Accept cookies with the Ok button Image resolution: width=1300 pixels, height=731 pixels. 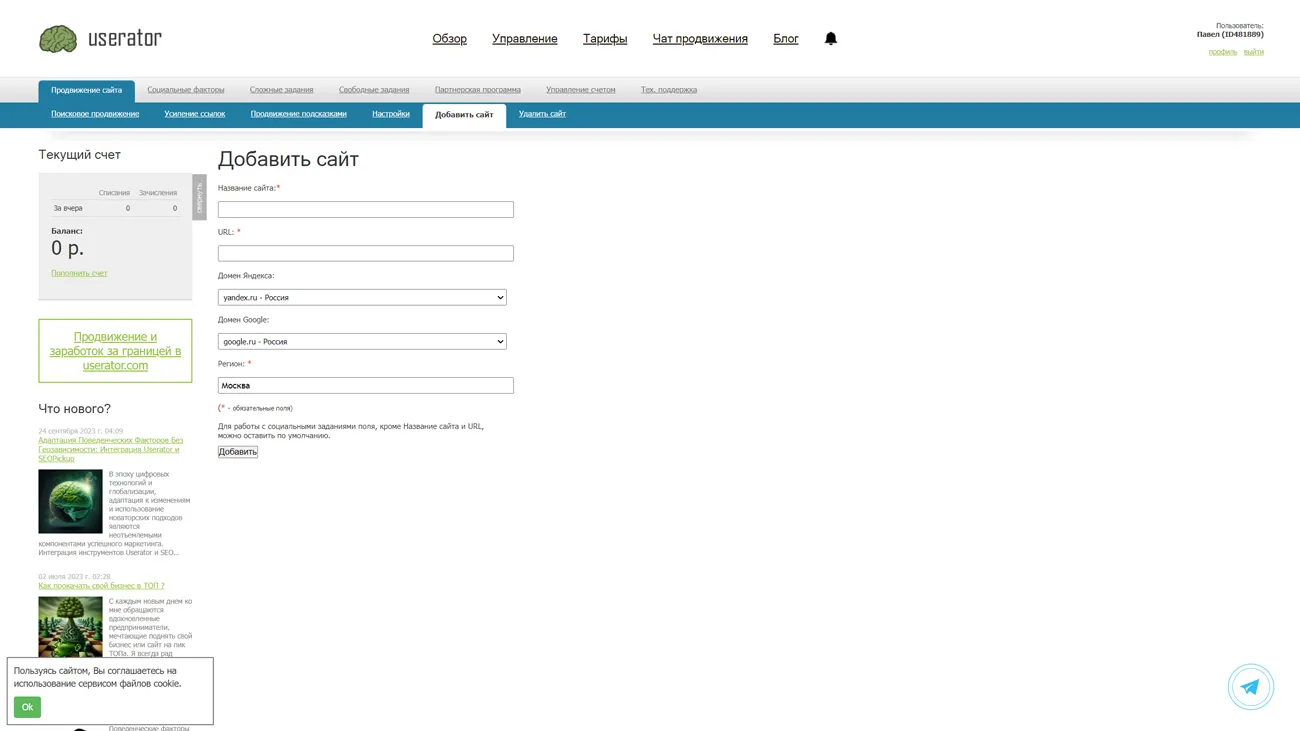pyautogui.click(x=27, y=707)
